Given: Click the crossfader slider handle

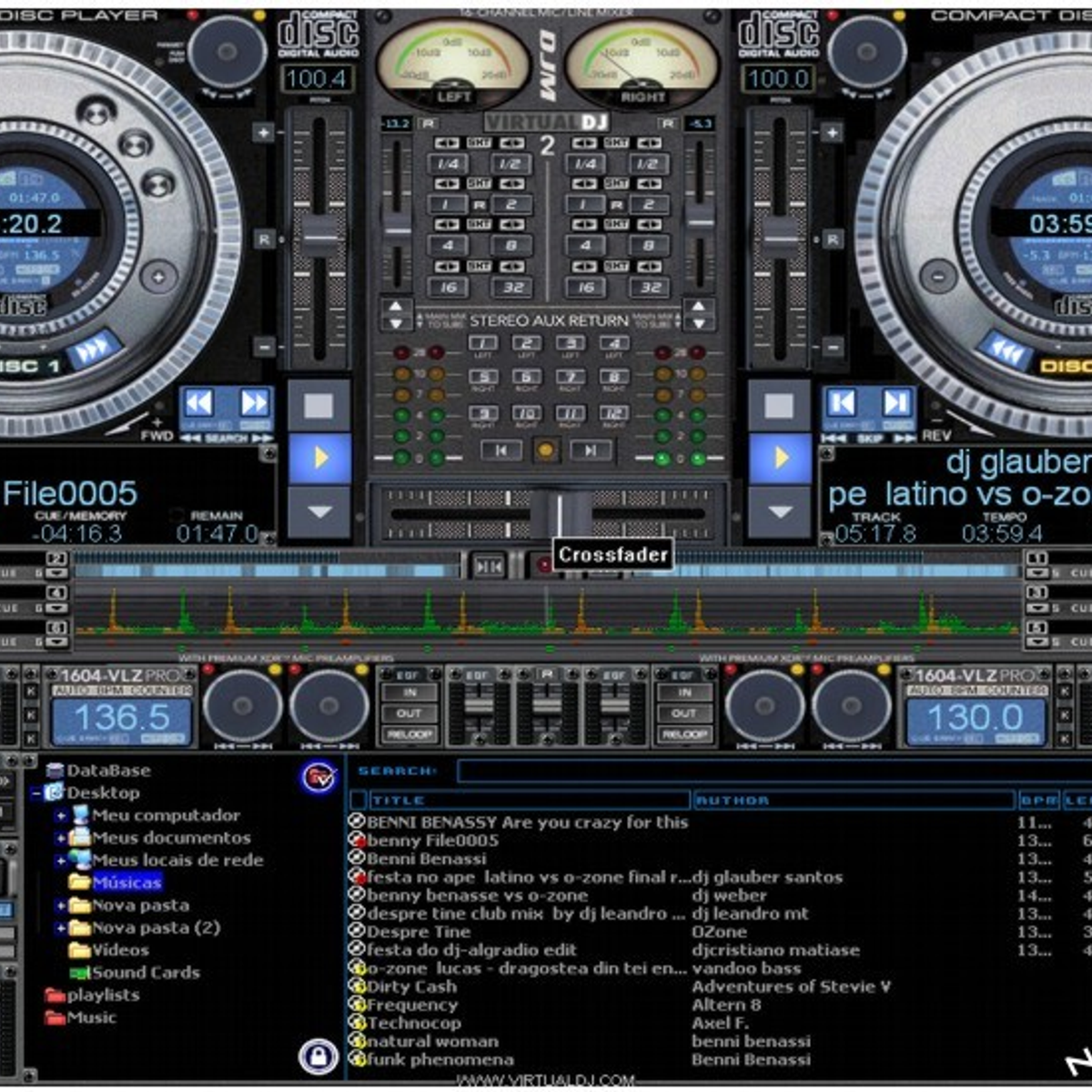Looking at the screenshot, I should (561, 514).
